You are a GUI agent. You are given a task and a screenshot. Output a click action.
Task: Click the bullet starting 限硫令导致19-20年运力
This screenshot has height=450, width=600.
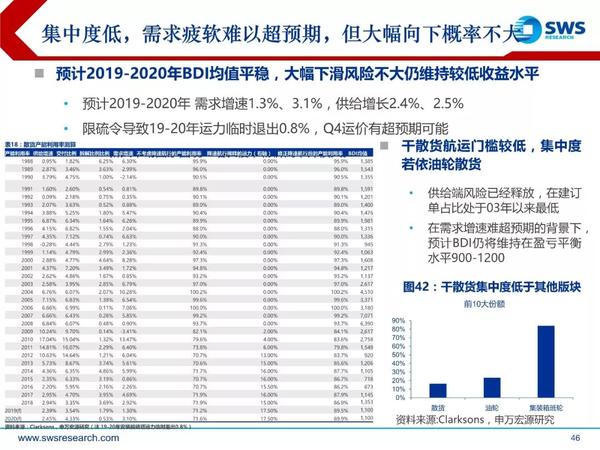265,129
